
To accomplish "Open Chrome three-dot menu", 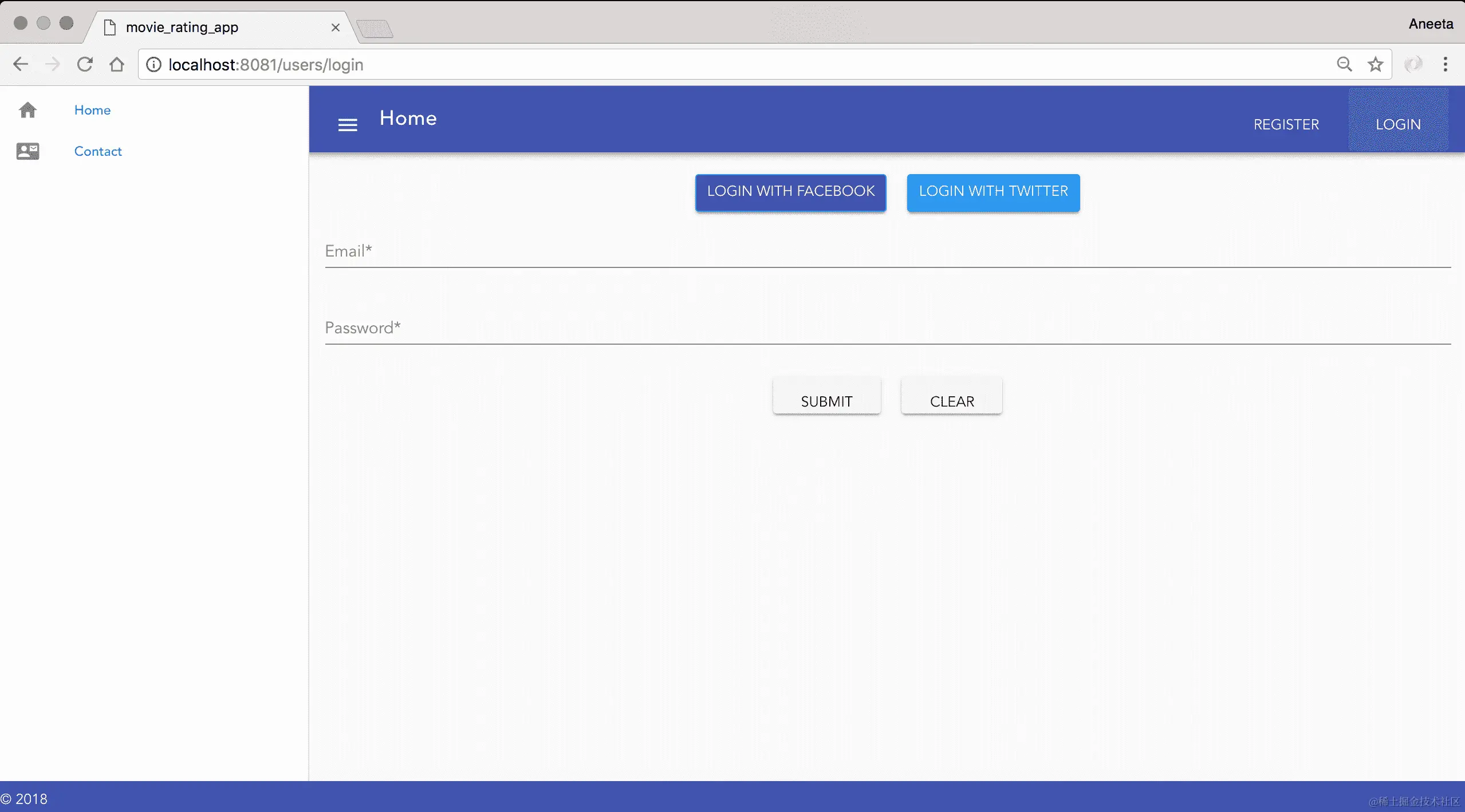I will [x=1446, y=64].
